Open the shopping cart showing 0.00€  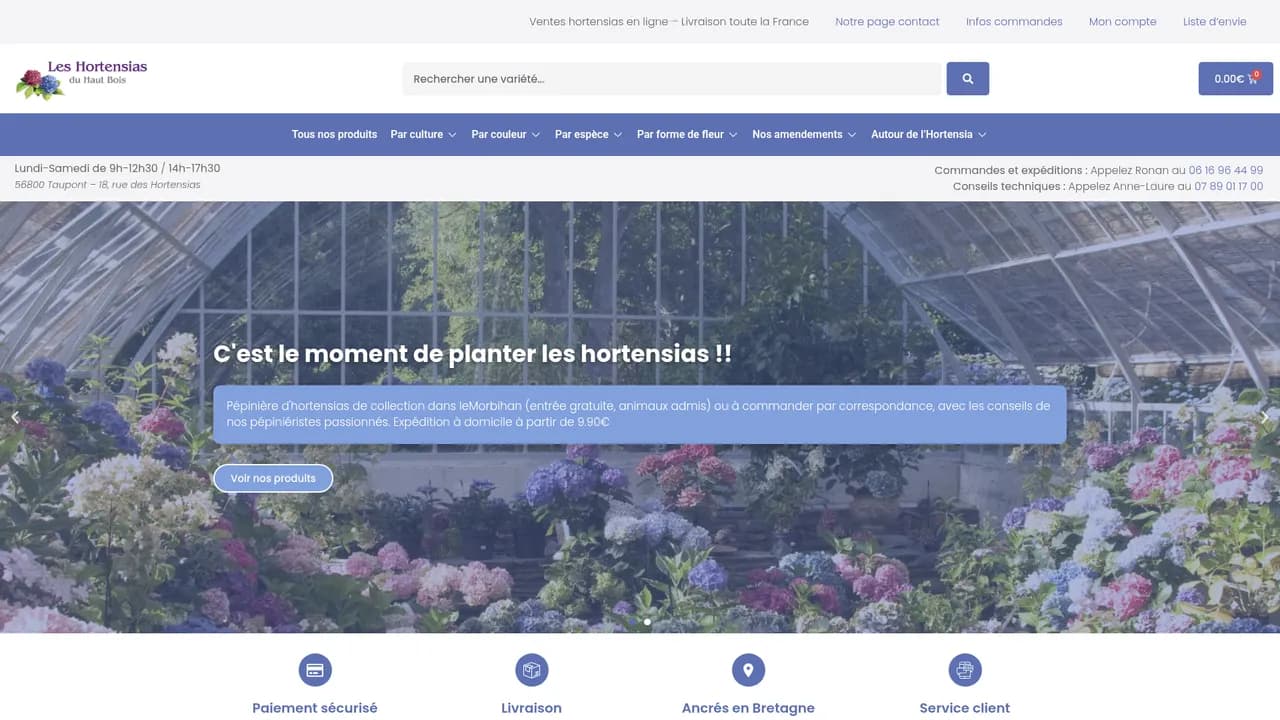point(1235,79)
